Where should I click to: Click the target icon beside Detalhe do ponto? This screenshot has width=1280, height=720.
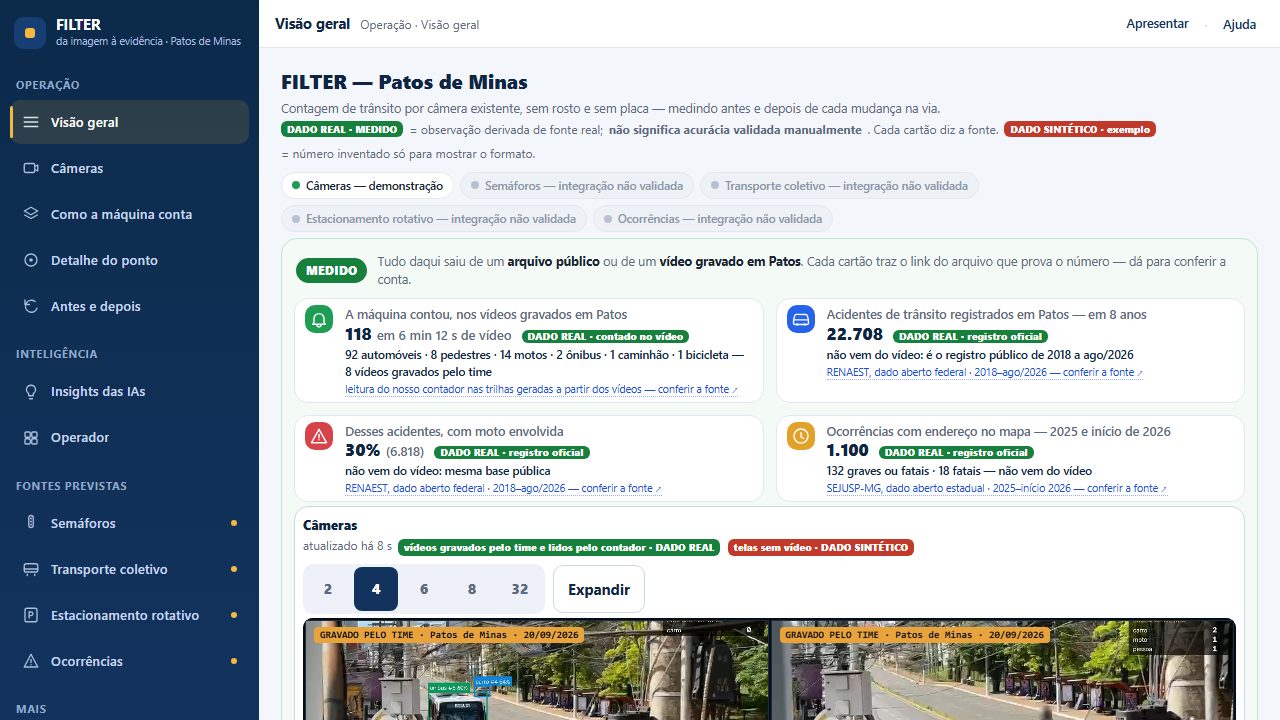[31, 260]
